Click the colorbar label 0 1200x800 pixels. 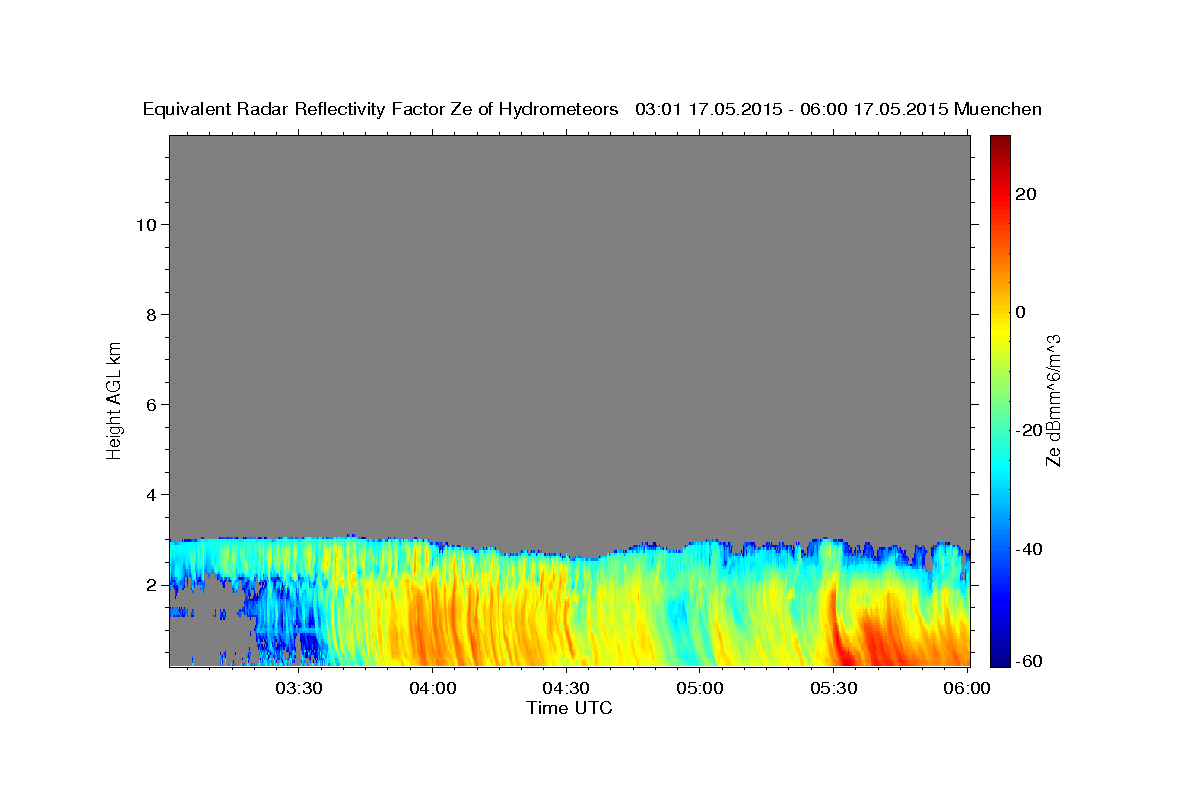tap(1023, 312)
